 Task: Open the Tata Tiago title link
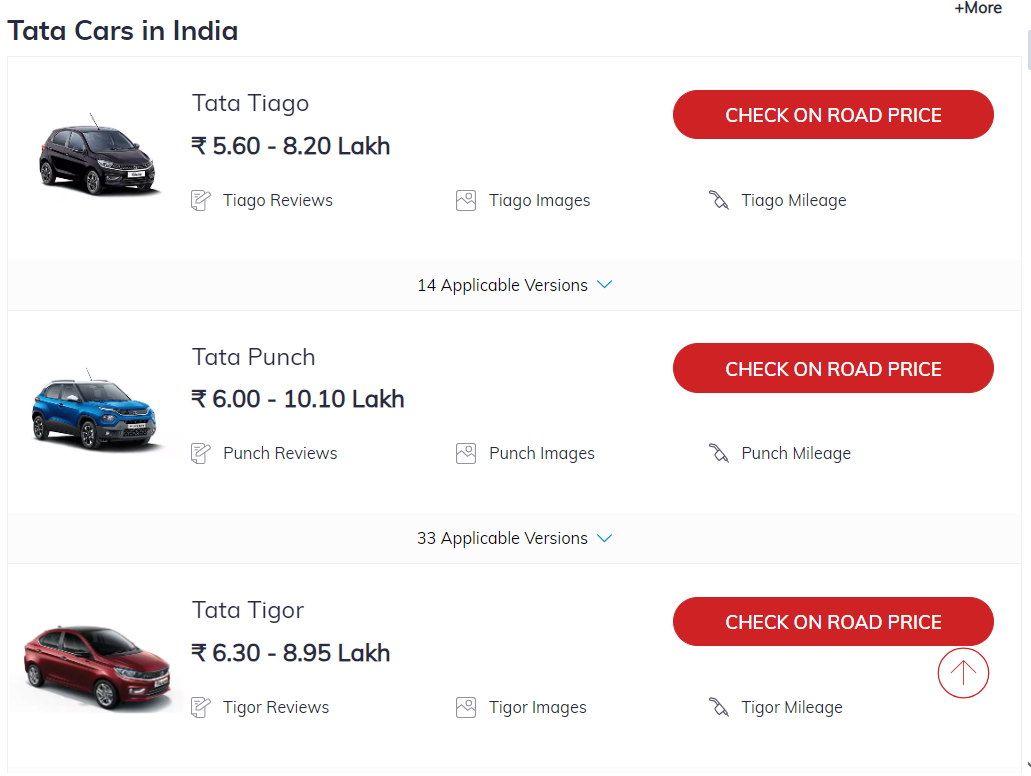(x=250, y=103)
